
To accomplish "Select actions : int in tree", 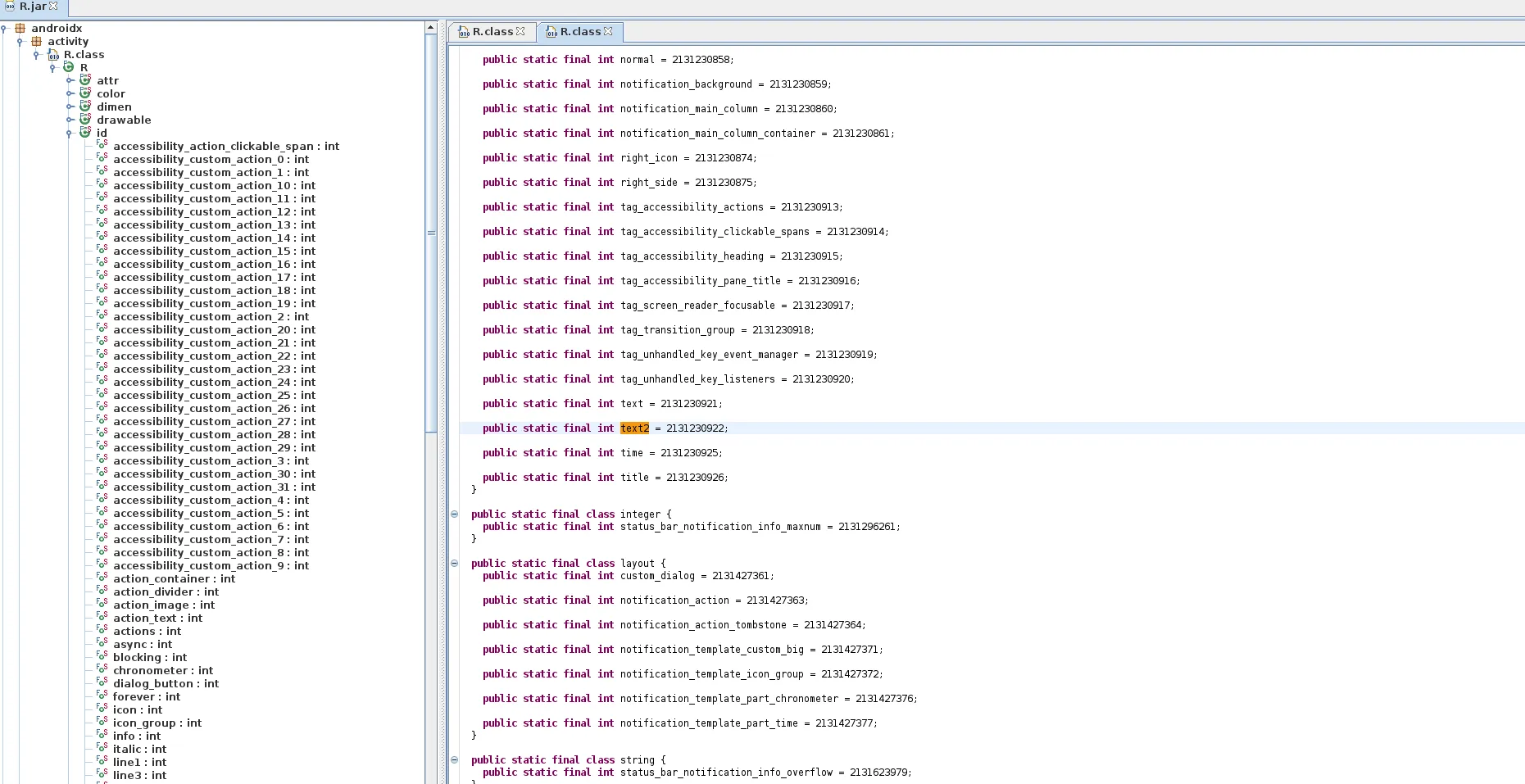I will [148, 631].
